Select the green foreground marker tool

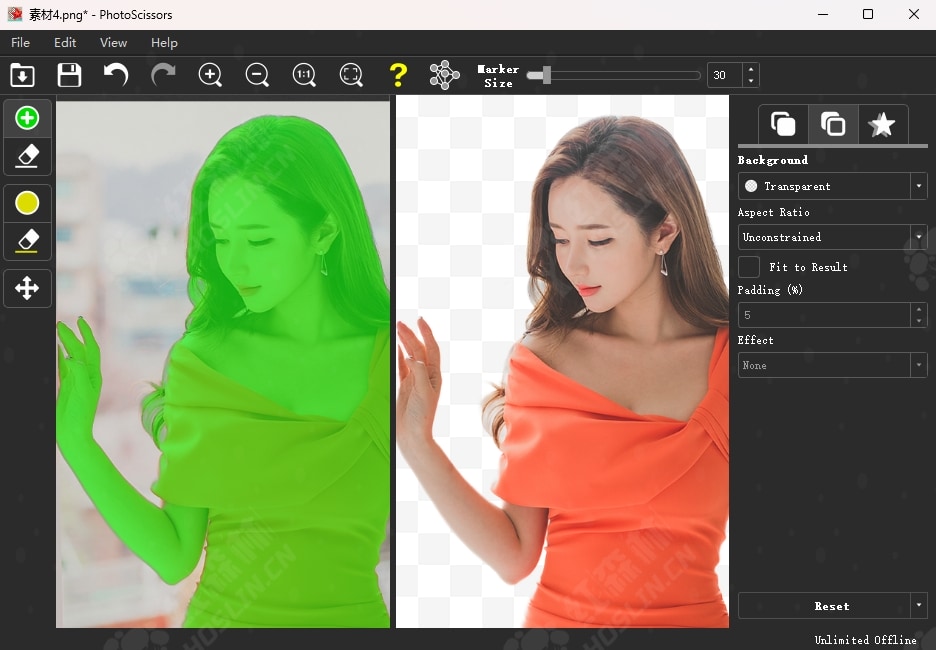27,118
